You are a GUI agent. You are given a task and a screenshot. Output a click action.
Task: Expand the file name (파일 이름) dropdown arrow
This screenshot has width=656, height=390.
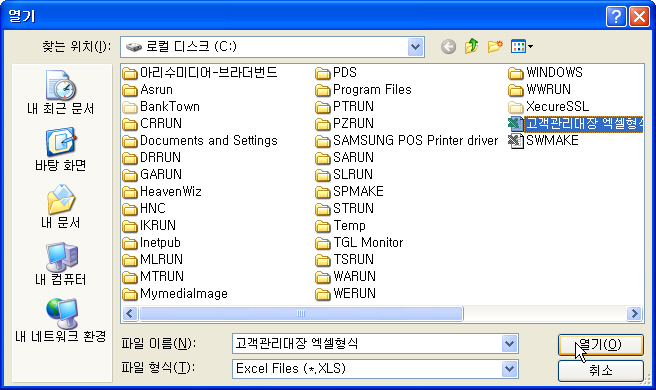click(x=509, y=344)
